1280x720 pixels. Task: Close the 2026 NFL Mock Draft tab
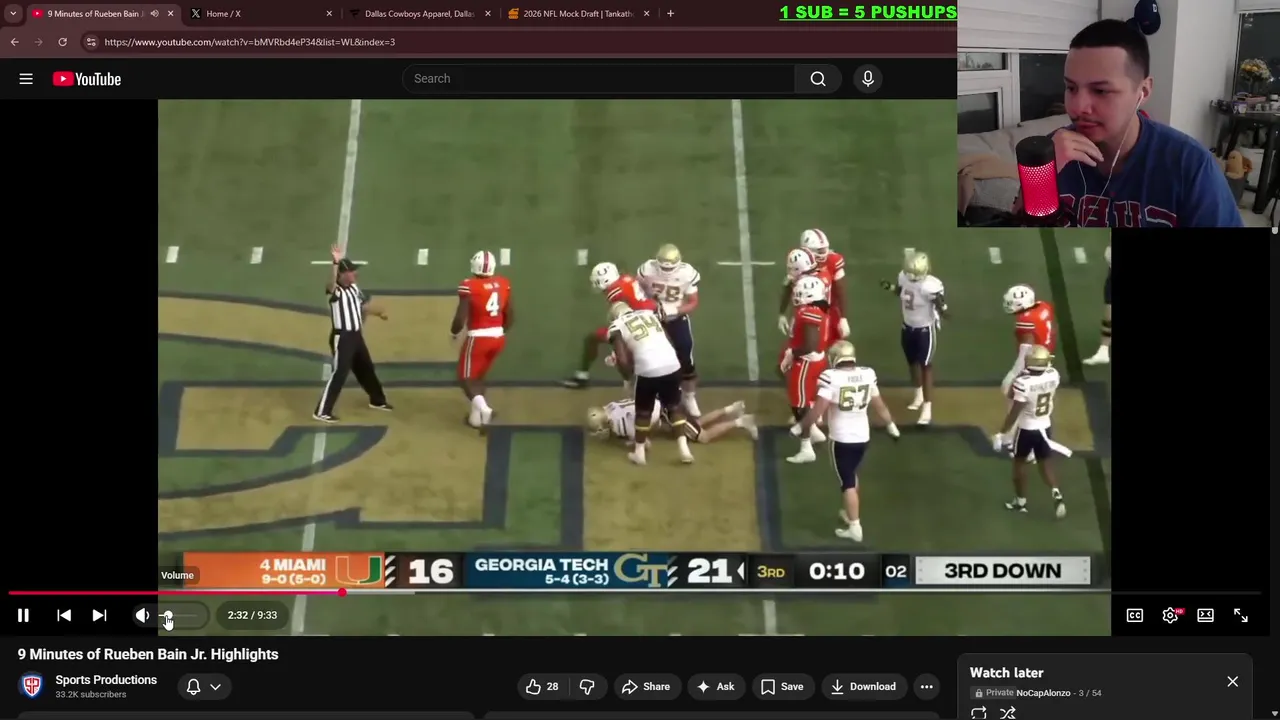click(x=646, y=14)
